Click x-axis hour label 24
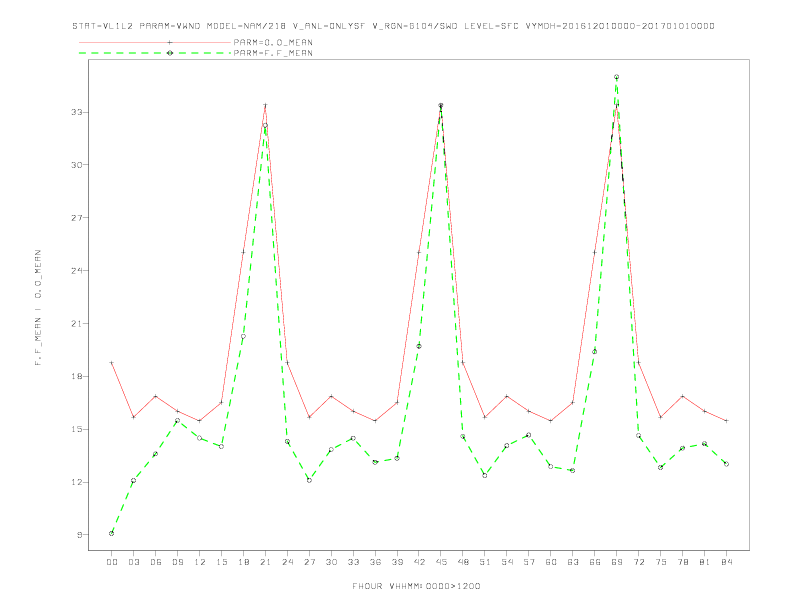The image size is (792, 612). [287, 562]
